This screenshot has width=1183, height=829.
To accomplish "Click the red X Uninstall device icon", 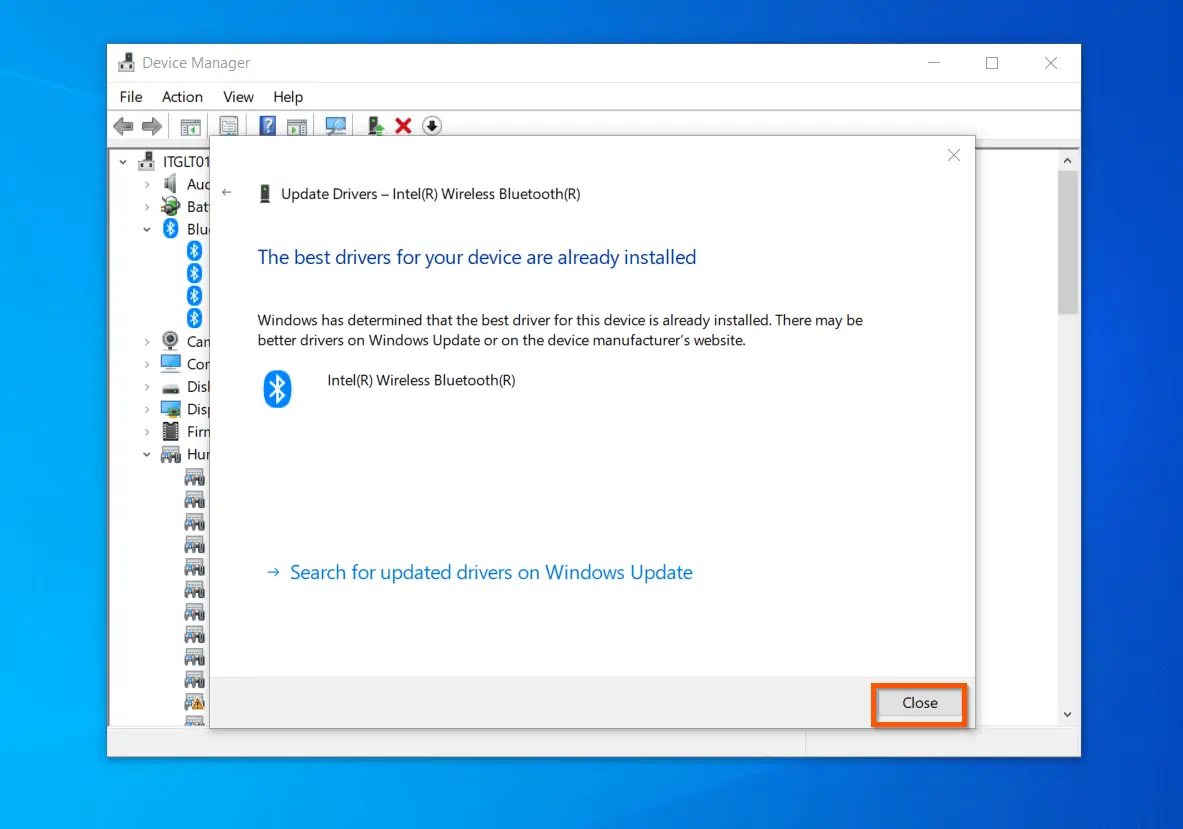I will click(x=404, y=126).
